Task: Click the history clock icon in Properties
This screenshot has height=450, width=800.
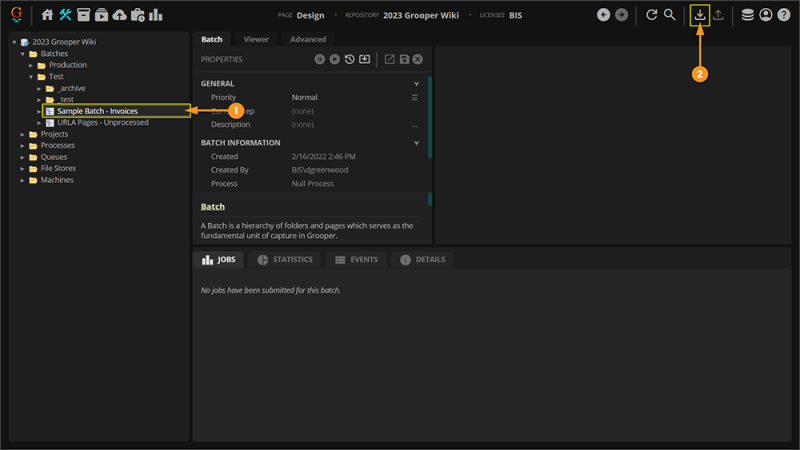Action: (349, 59)
